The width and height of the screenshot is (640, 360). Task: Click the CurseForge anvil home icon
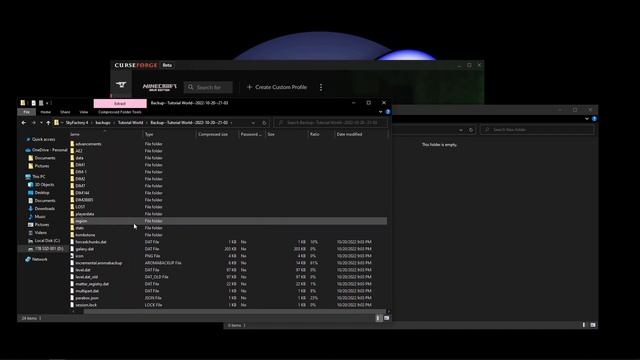tap(121, 85)
